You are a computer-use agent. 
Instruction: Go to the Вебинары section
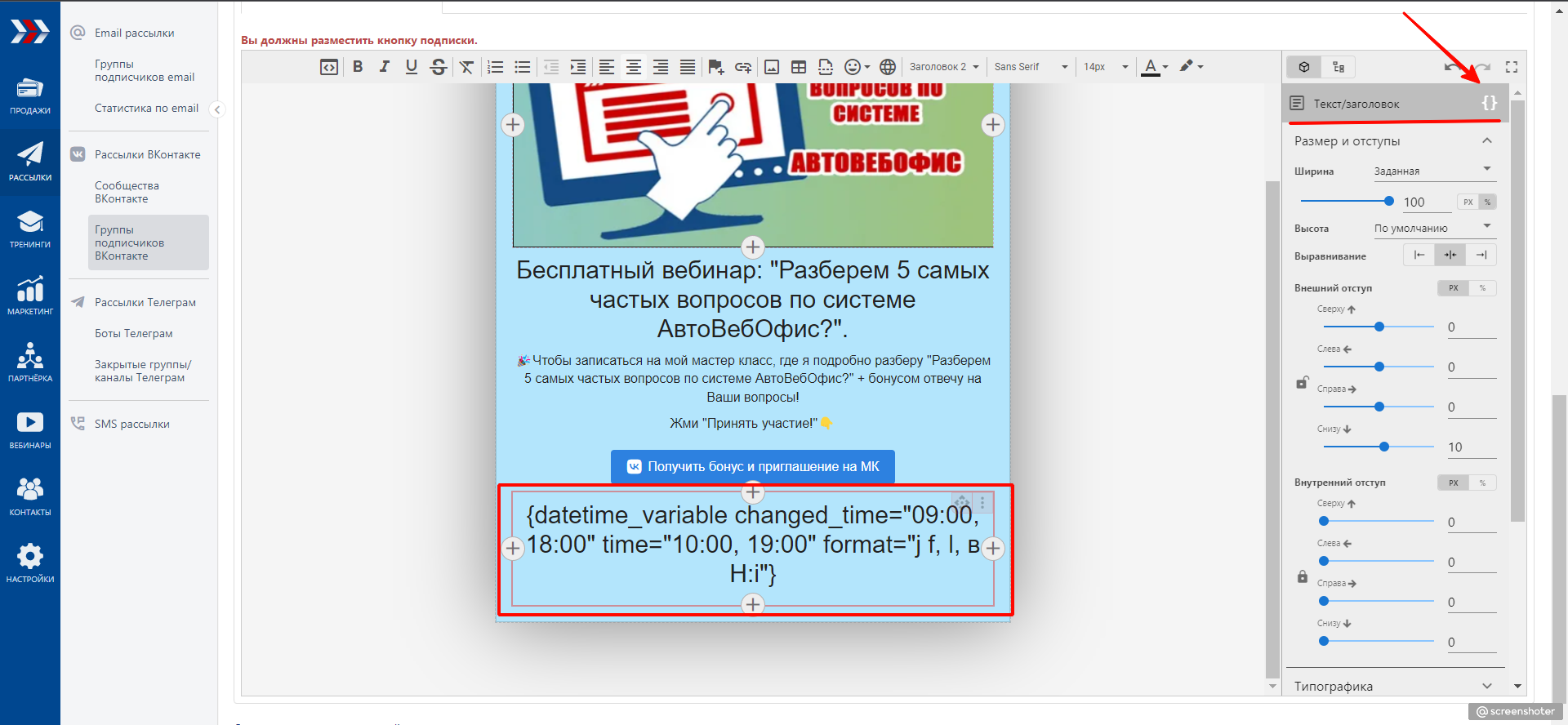30,429
